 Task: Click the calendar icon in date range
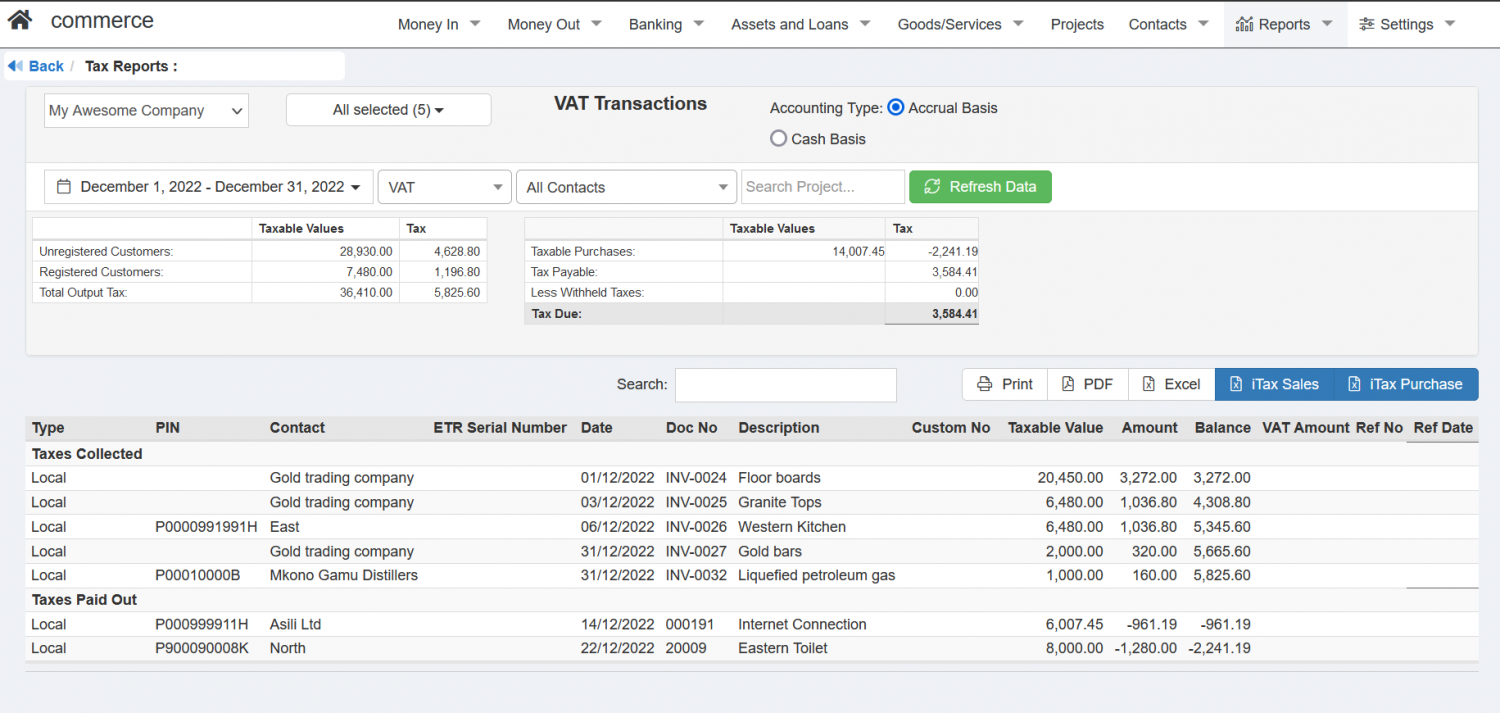coord(64,187)
